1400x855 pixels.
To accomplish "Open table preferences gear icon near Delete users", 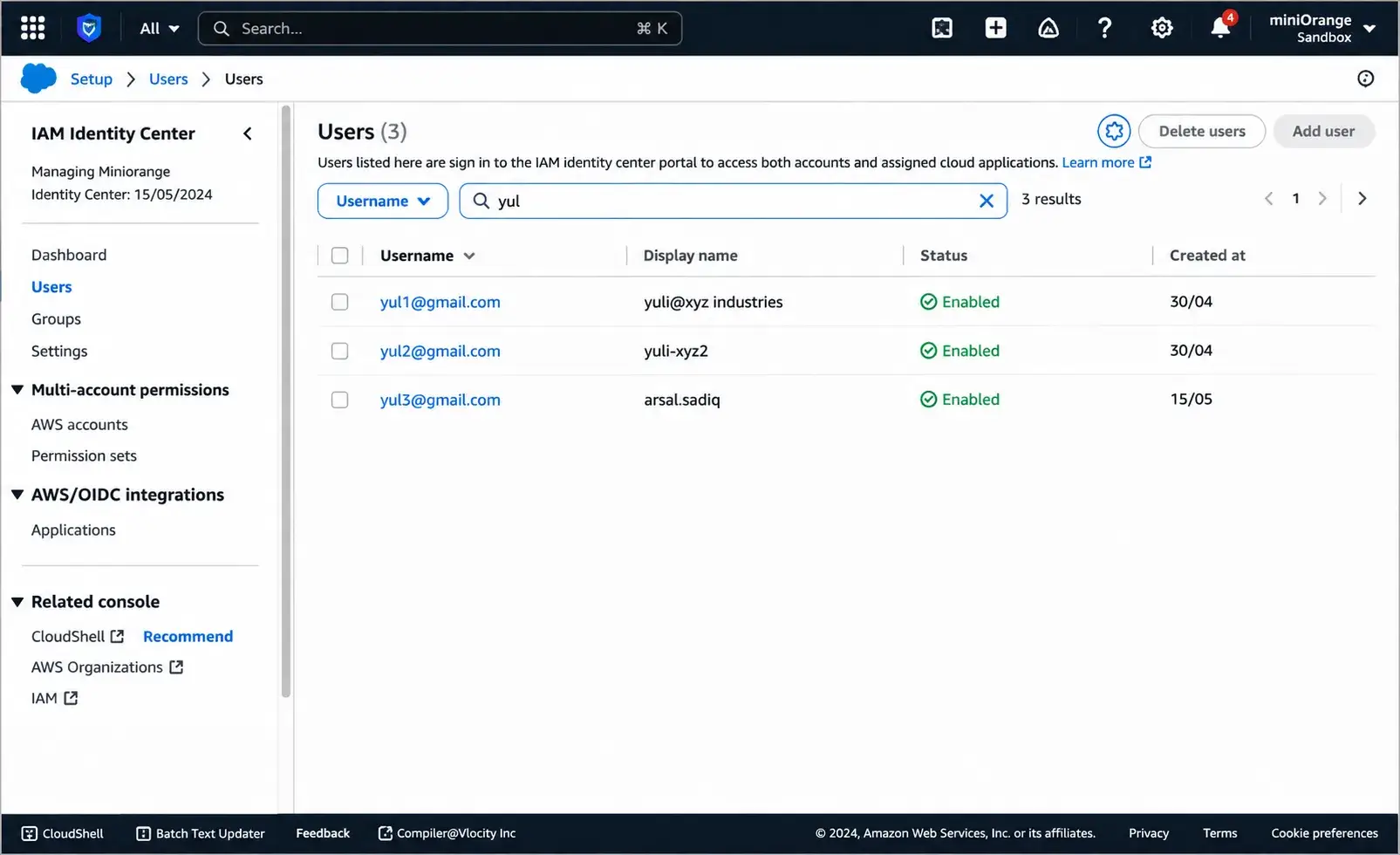I will click(x=1114, y=131).
